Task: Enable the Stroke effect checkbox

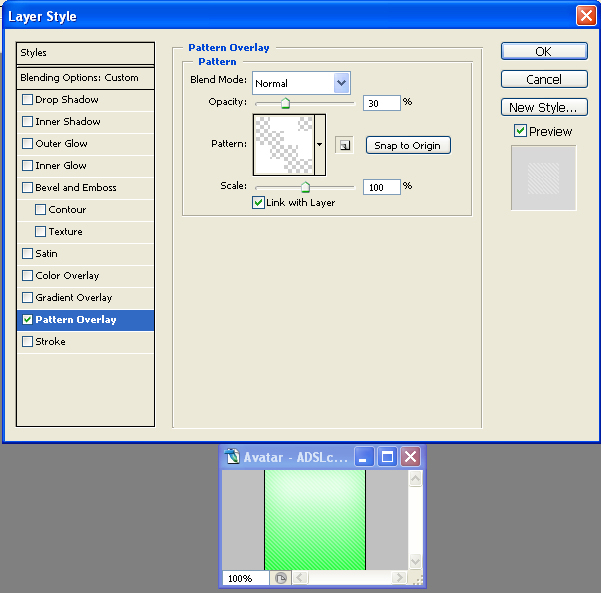Action: [28, 342]
